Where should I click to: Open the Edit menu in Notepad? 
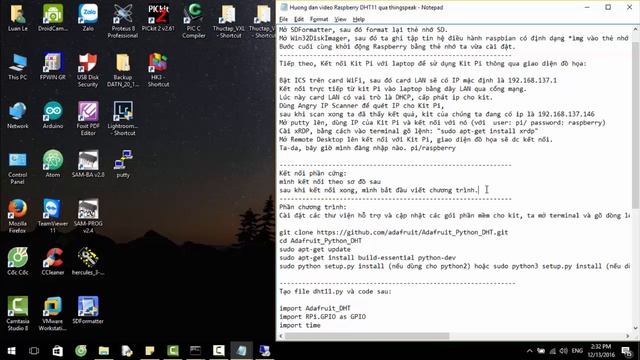pyautogui.click(x=299, y=19)
